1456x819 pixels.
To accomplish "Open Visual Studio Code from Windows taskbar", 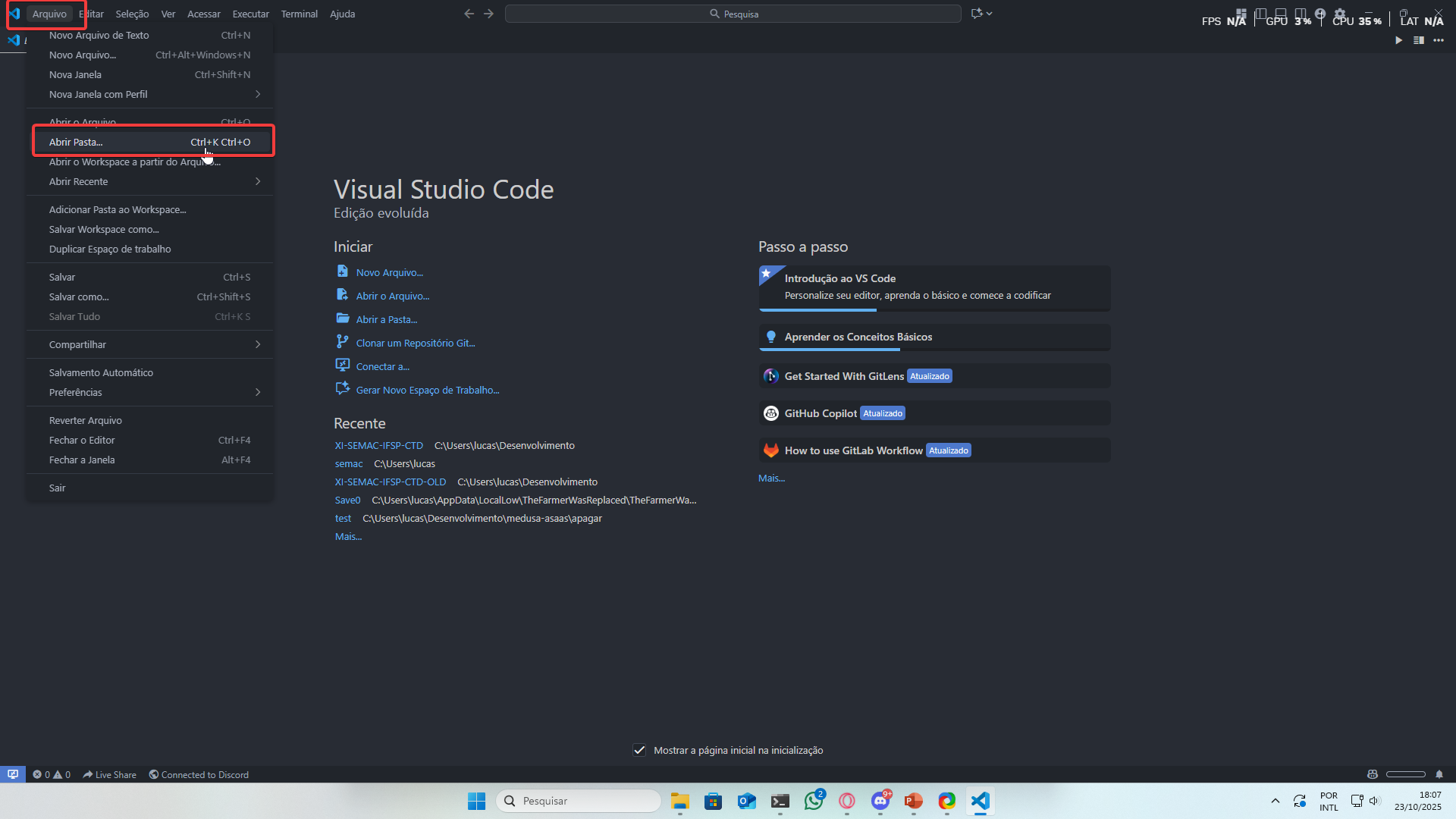I will click(980, 801).
